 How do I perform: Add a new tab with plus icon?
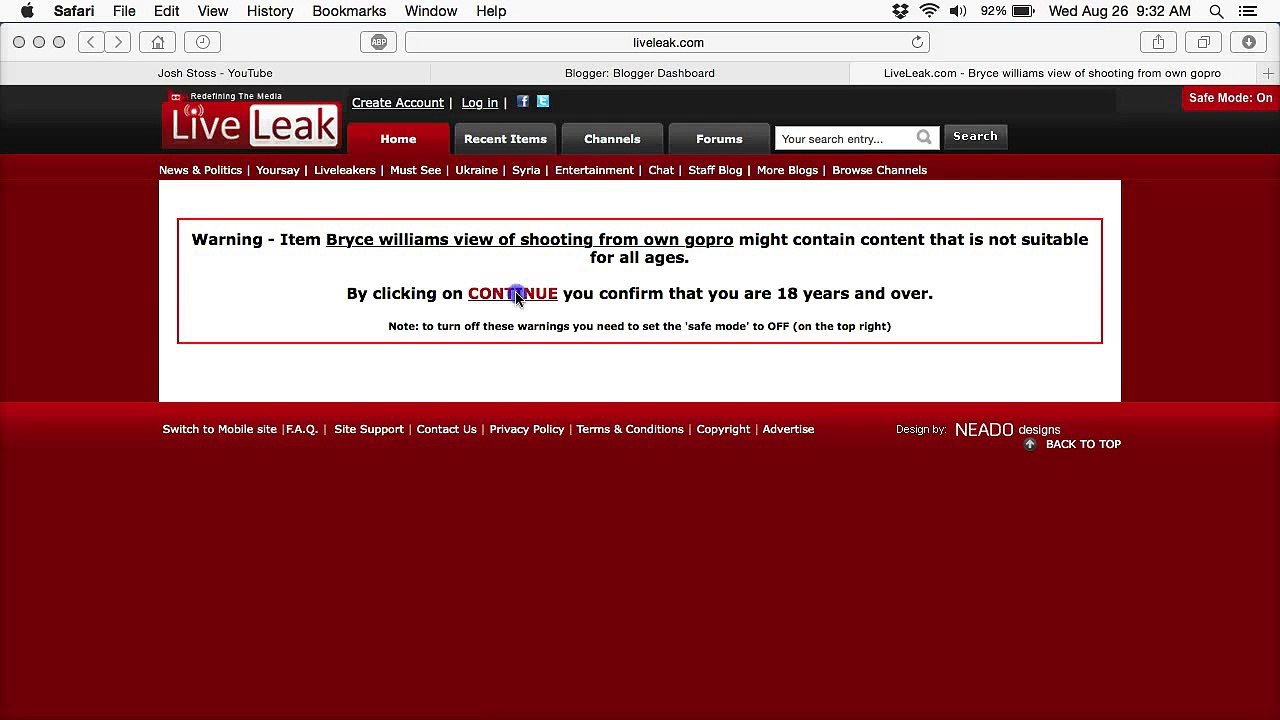[x=1268, y=73]
